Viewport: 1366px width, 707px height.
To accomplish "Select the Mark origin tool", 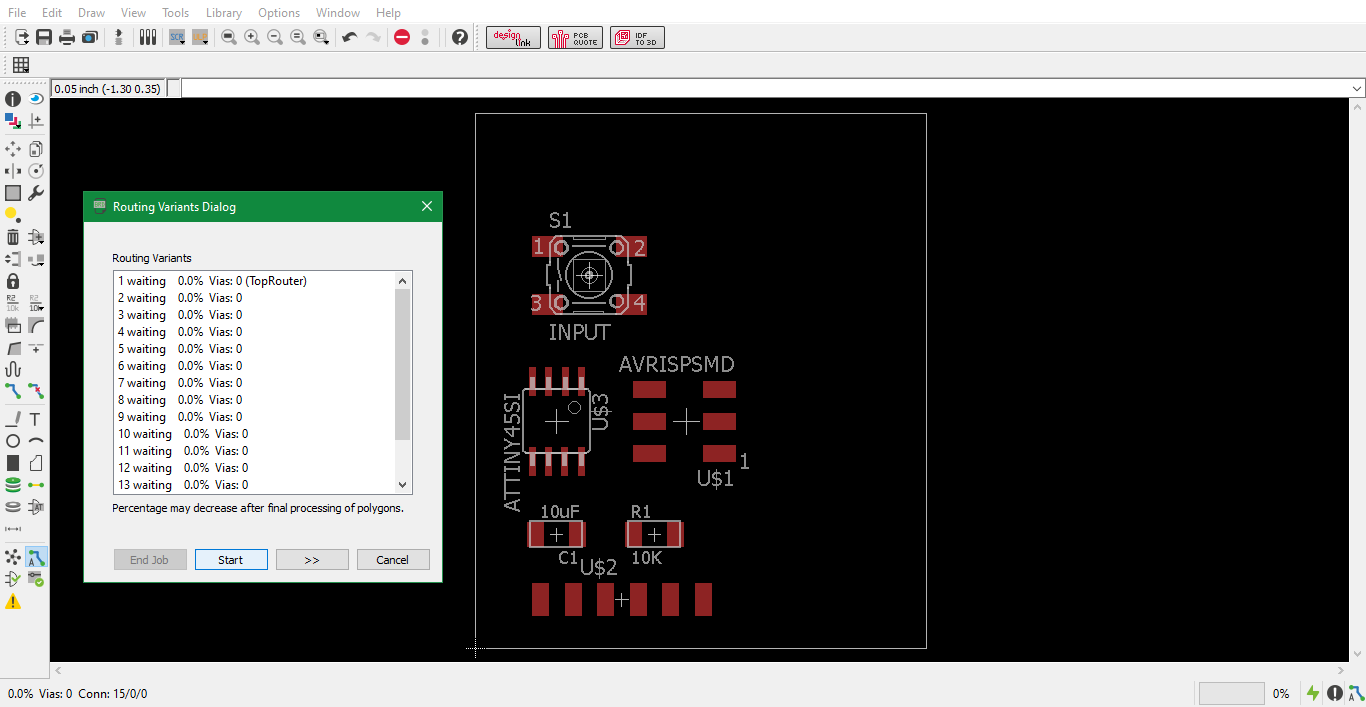I will coord(36,121).
